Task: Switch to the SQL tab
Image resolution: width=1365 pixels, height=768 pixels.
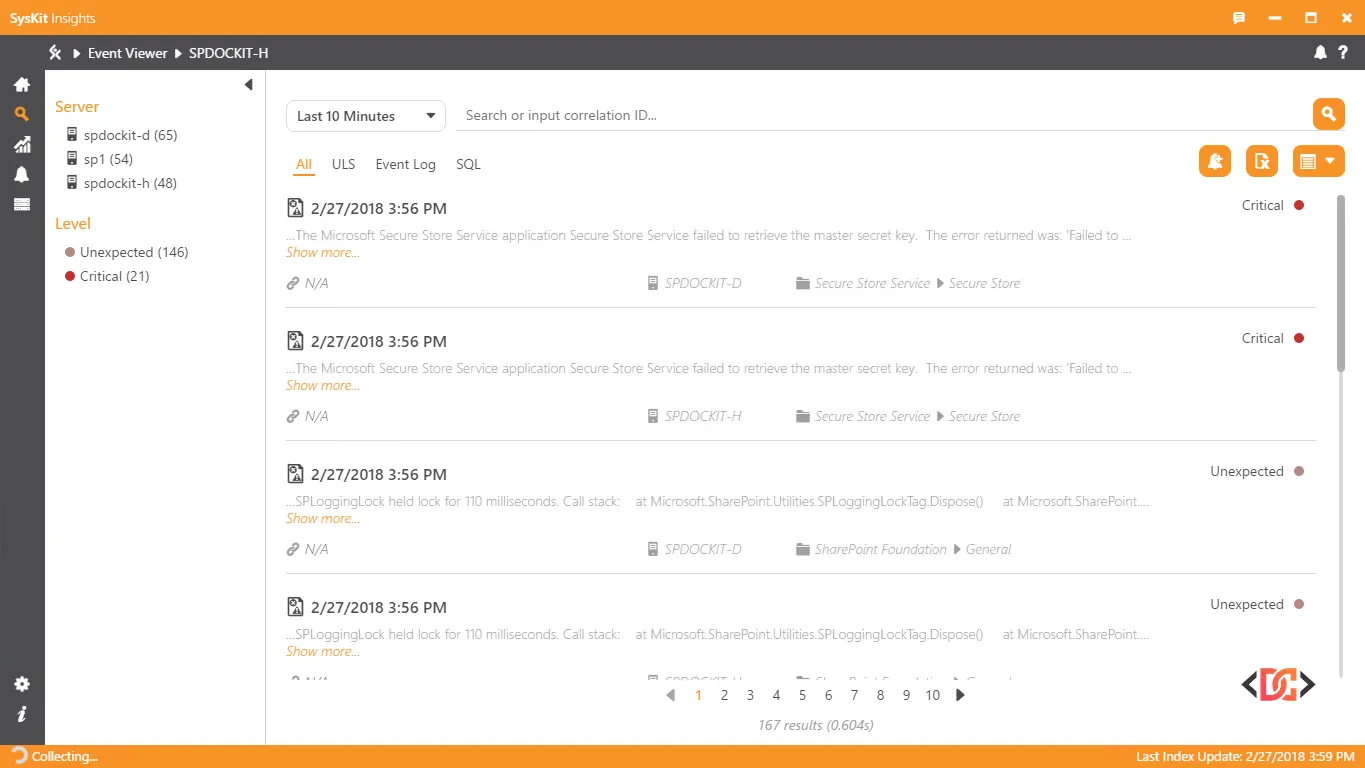Action: (468, 164)
